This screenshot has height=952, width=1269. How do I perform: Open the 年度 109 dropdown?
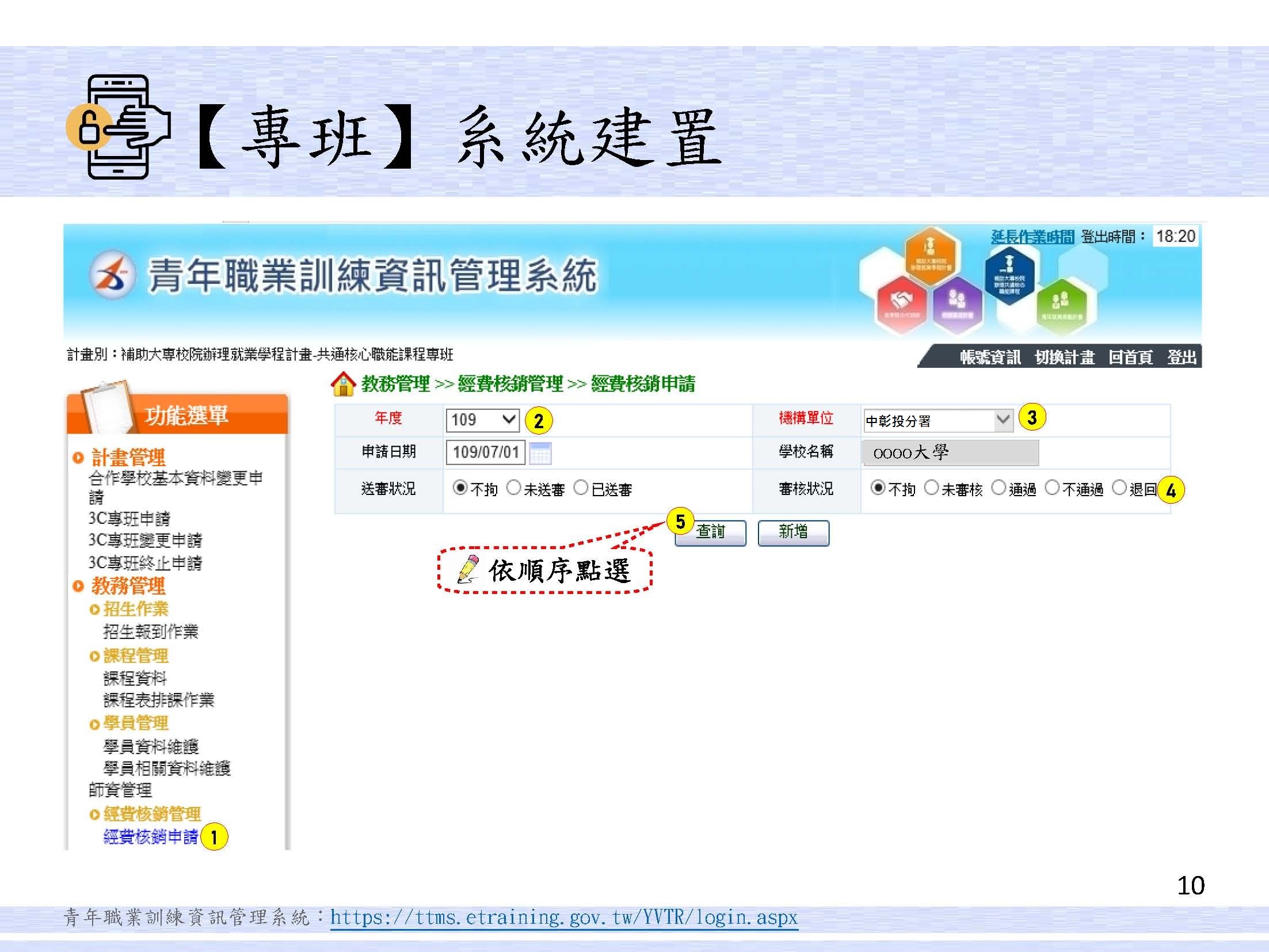click(x=482, y=420)
